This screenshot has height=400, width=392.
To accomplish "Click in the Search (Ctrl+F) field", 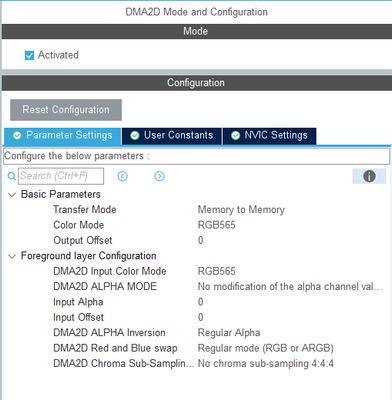I will [61, 176].
